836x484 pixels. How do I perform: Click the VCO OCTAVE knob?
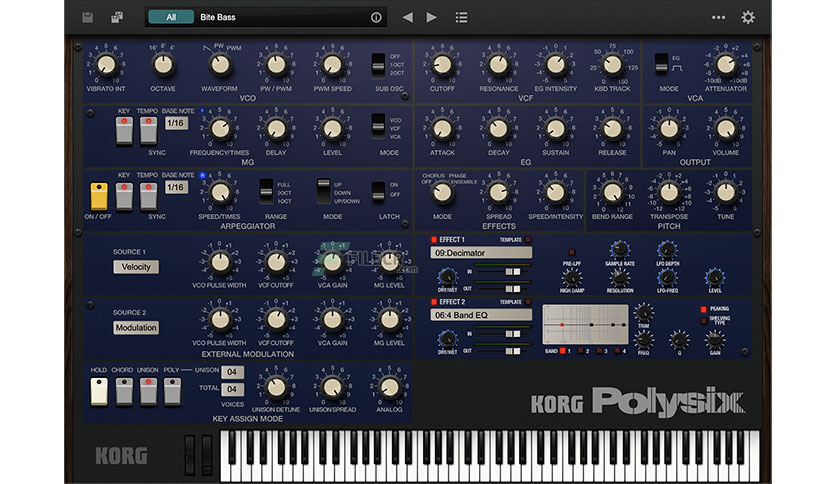[163, 65]
